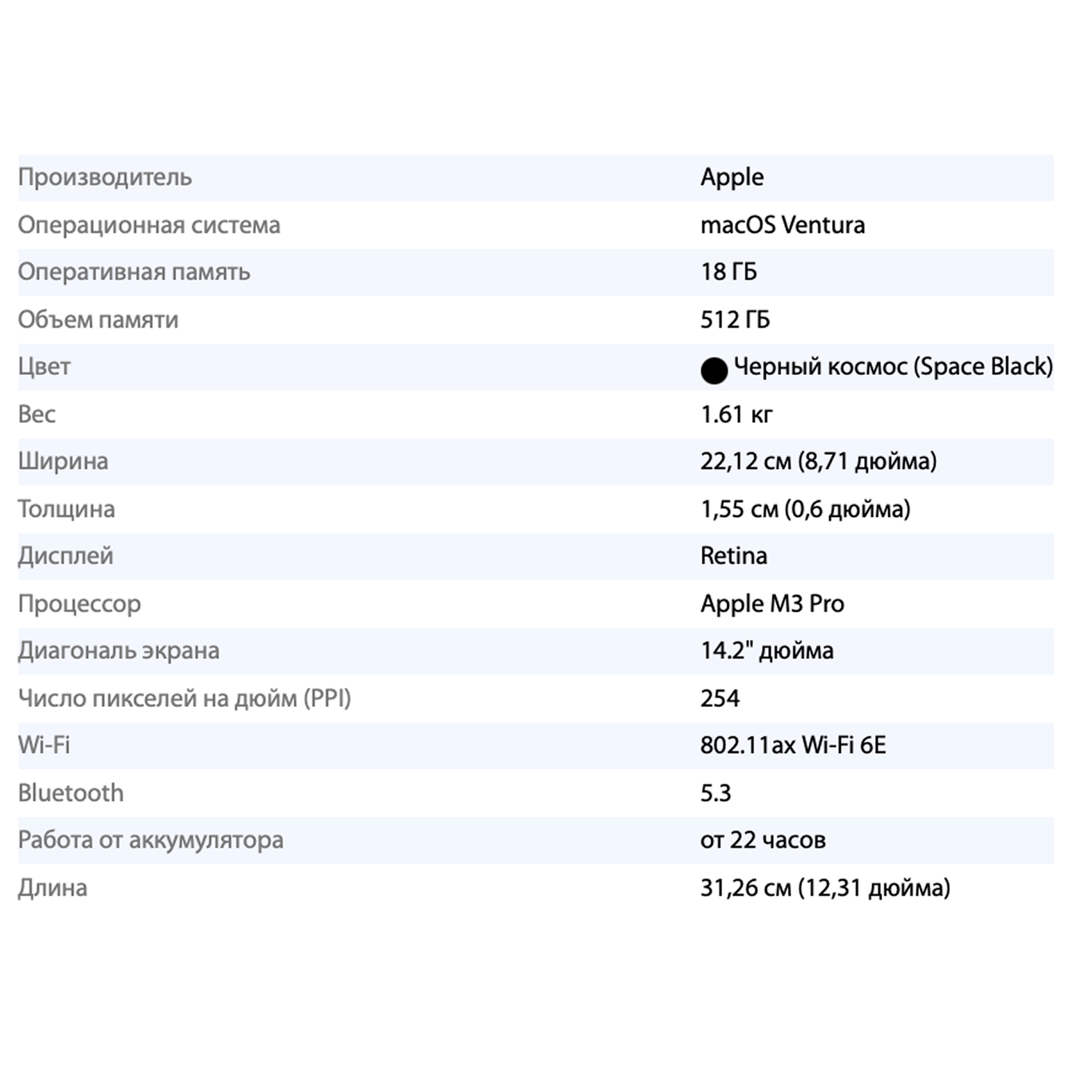Click the 512 ГБ storage value

[x=735, y=320]
